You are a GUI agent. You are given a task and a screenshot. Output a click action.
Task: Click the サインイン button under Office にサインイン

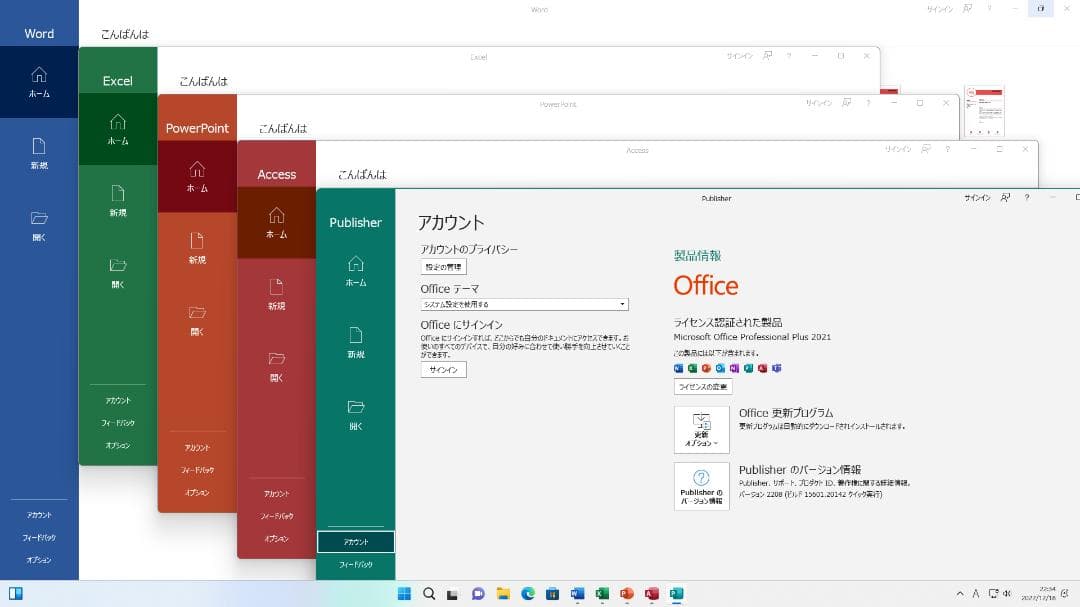442,369
